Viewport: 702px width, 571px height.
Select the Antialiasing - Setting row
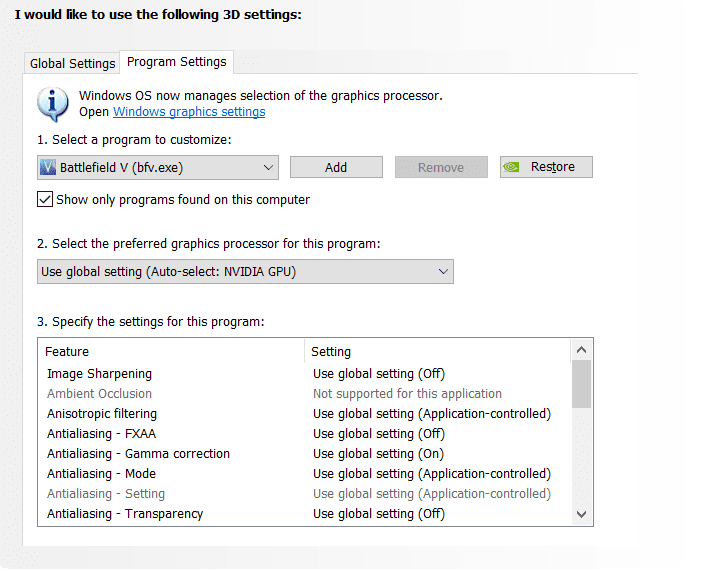[304, 494]
